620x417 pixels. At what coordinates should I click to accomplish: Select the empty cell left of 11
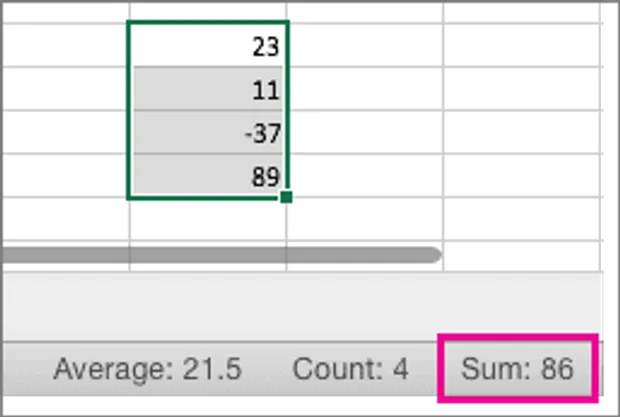66,89
